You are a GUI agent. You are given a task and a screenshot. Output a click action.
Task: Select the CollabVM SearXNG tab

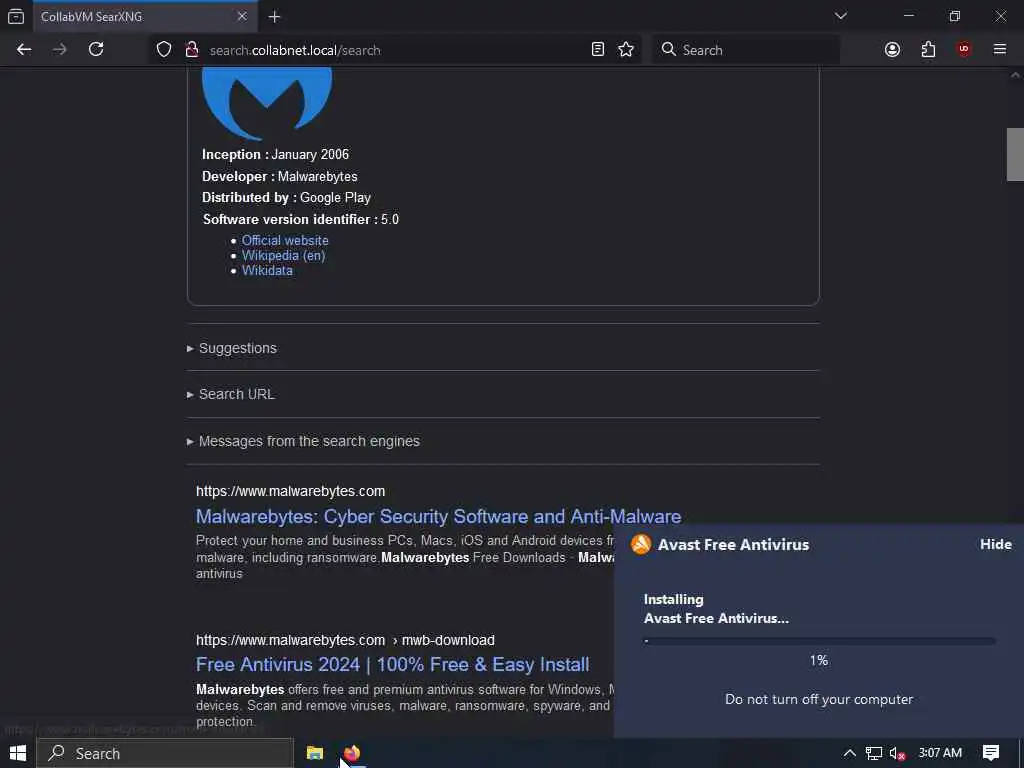[146, 16]
